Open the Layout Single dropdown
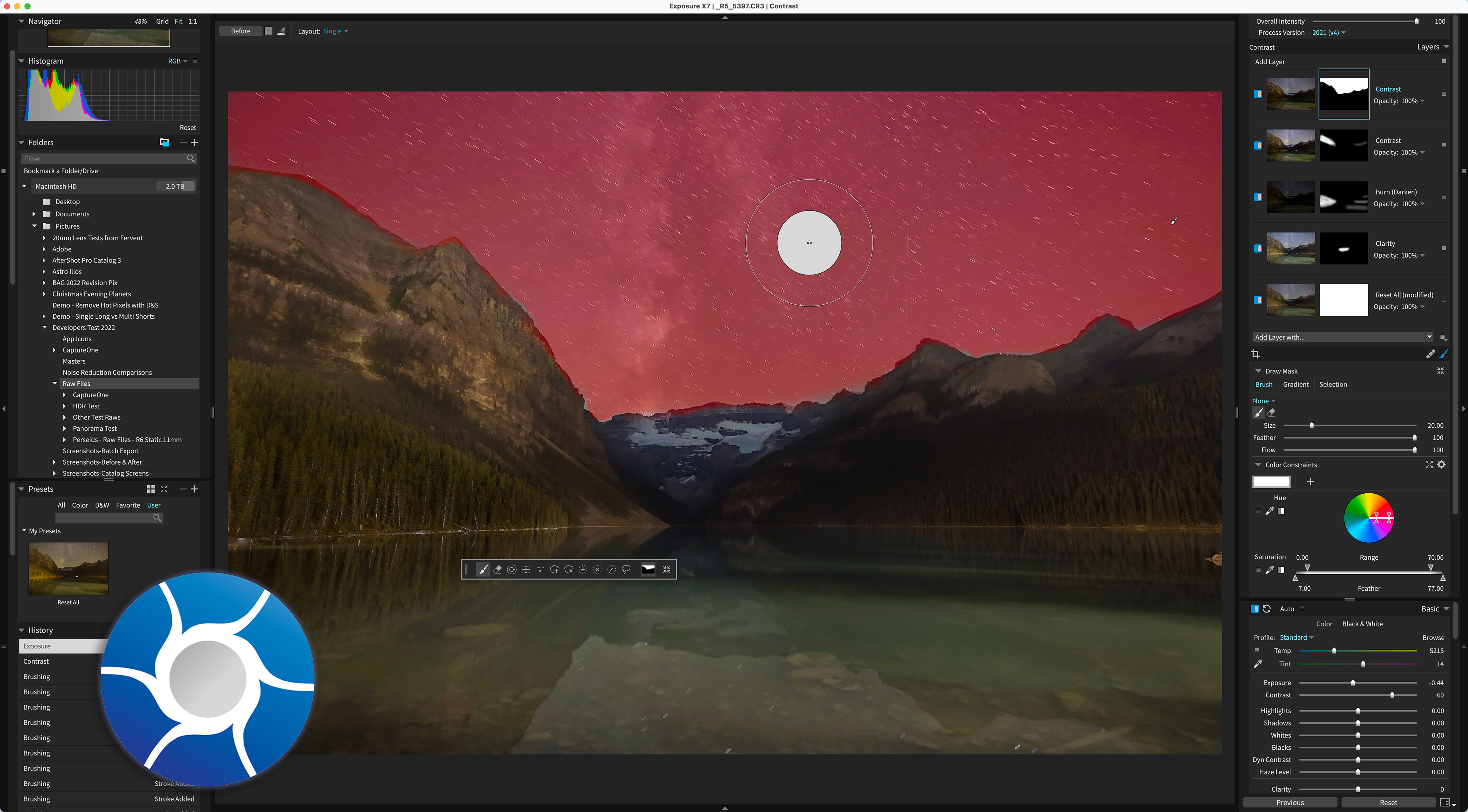Viewport: 1468px width, 812px height. click(x=335, y=31)
